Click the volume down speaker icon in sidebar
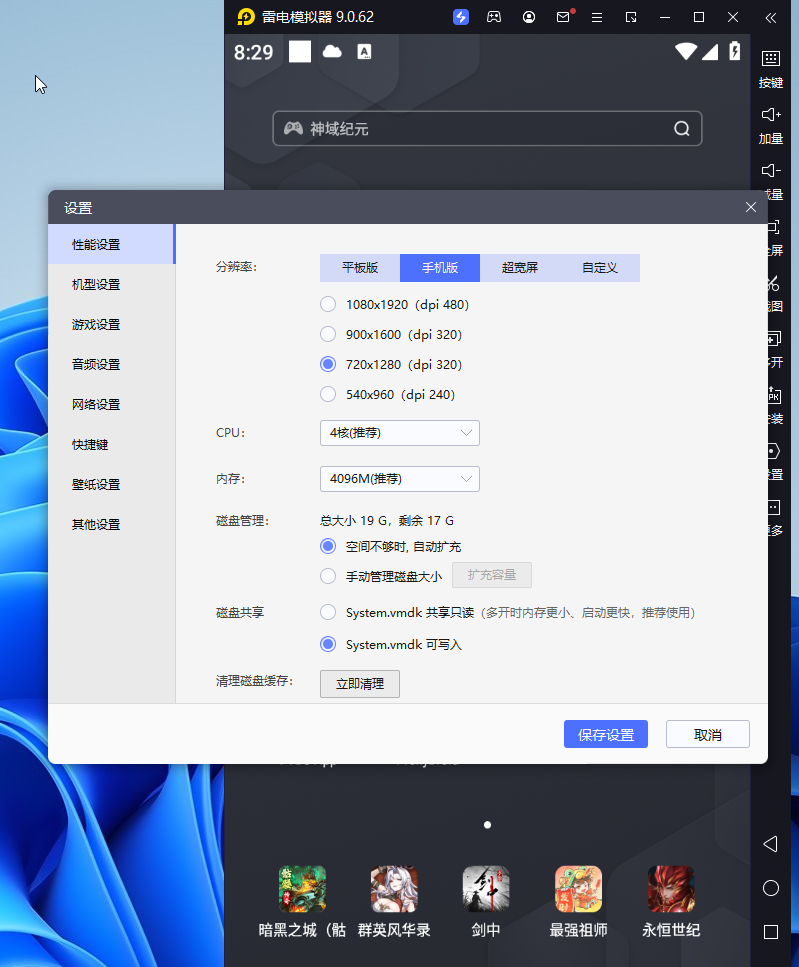This screenshot has width=799, height=967. (x=771, y=171)
